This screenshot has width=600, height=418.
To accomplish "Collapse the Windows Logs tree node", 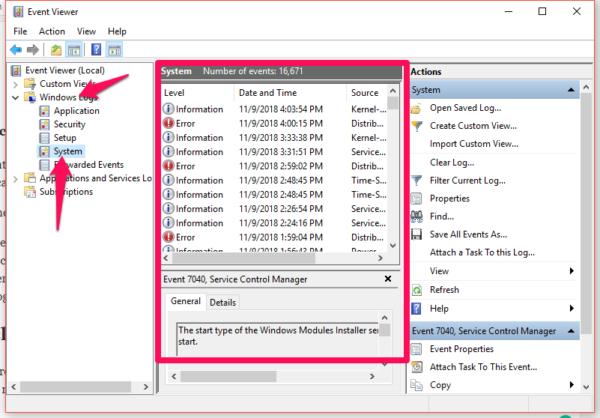I will click(16, 97).
